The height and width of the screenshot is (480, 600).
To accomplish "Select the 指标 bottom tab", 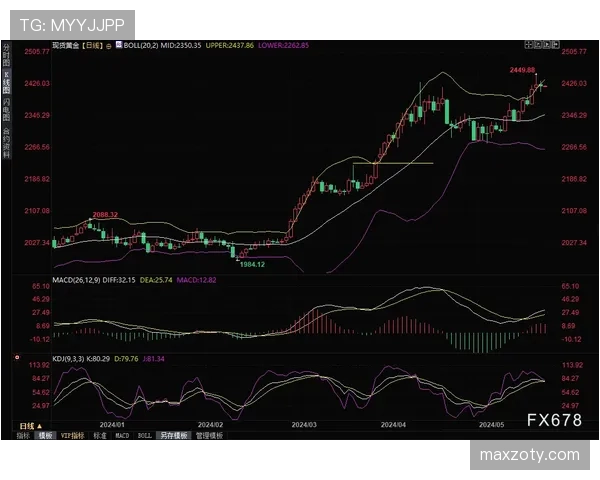I will click(23, 436).
